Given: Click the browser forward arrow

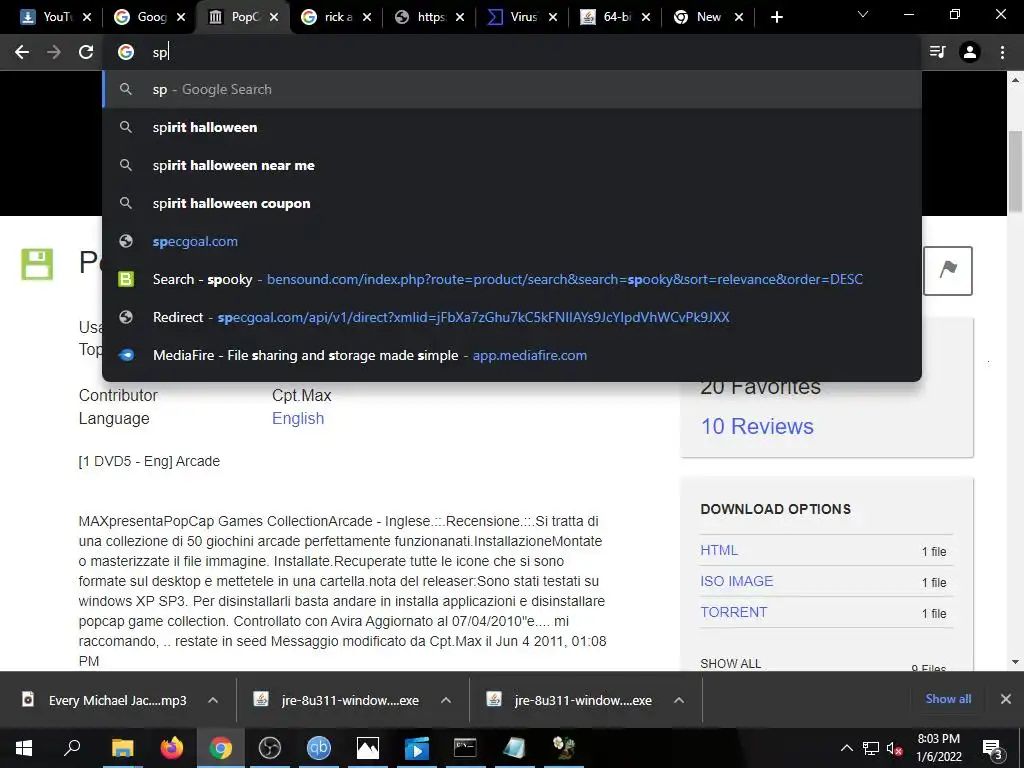Looking at the screenshot, I should click(x=54, y=52).
